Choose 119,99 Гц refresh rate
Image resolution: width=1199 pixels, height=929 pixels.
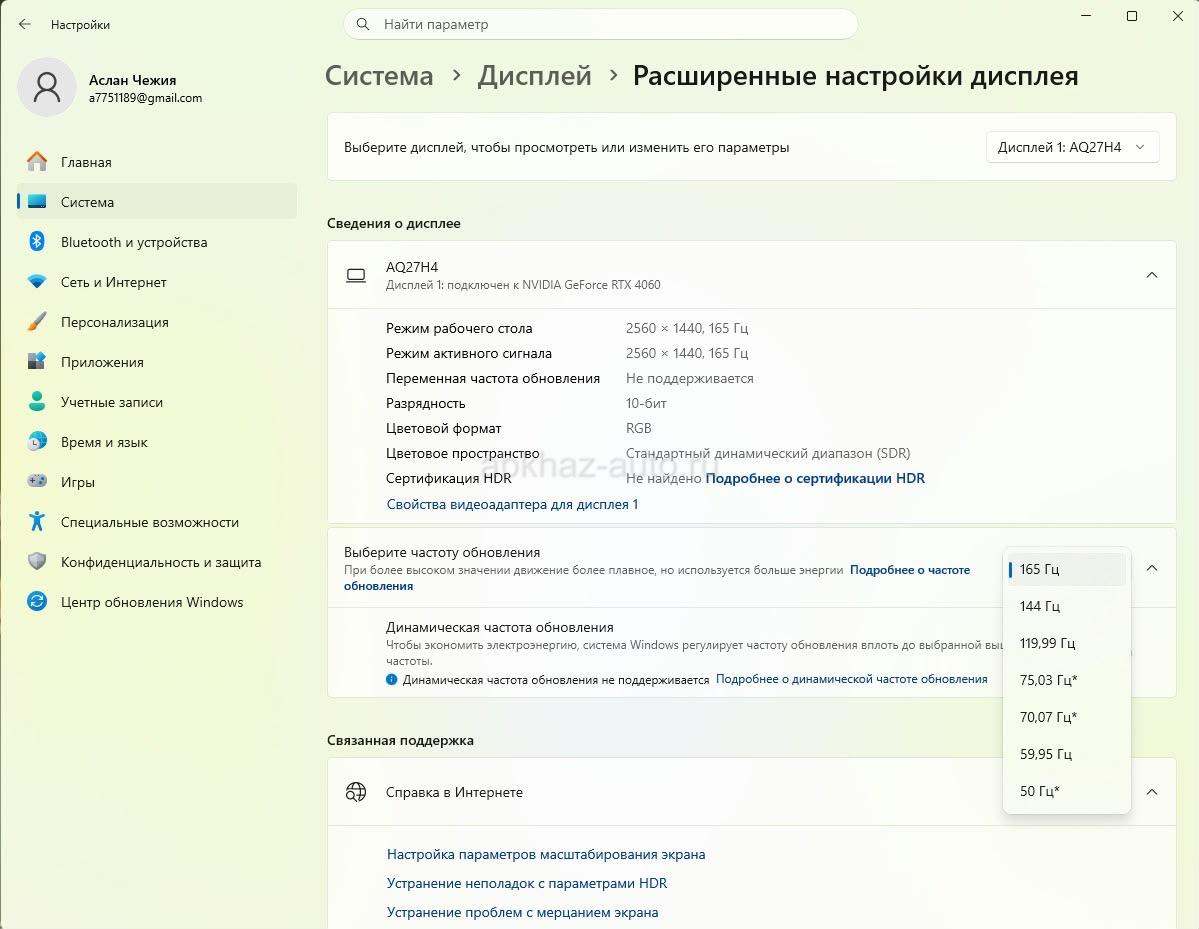tap(1067, 643)
